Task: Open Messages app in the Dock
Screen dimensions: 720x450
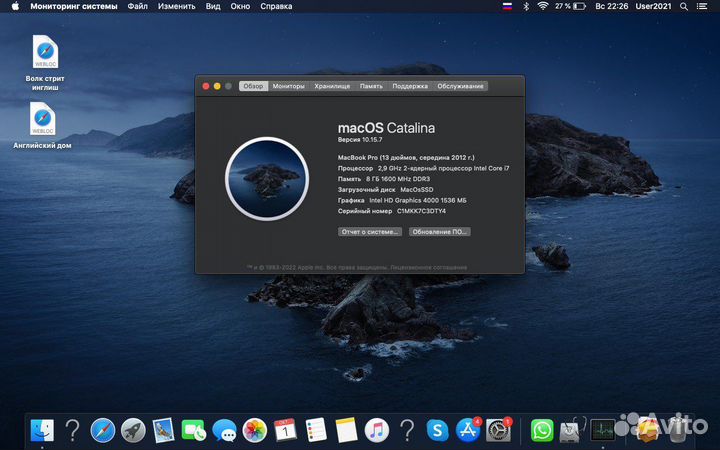Action: click(x=225, y=431)
